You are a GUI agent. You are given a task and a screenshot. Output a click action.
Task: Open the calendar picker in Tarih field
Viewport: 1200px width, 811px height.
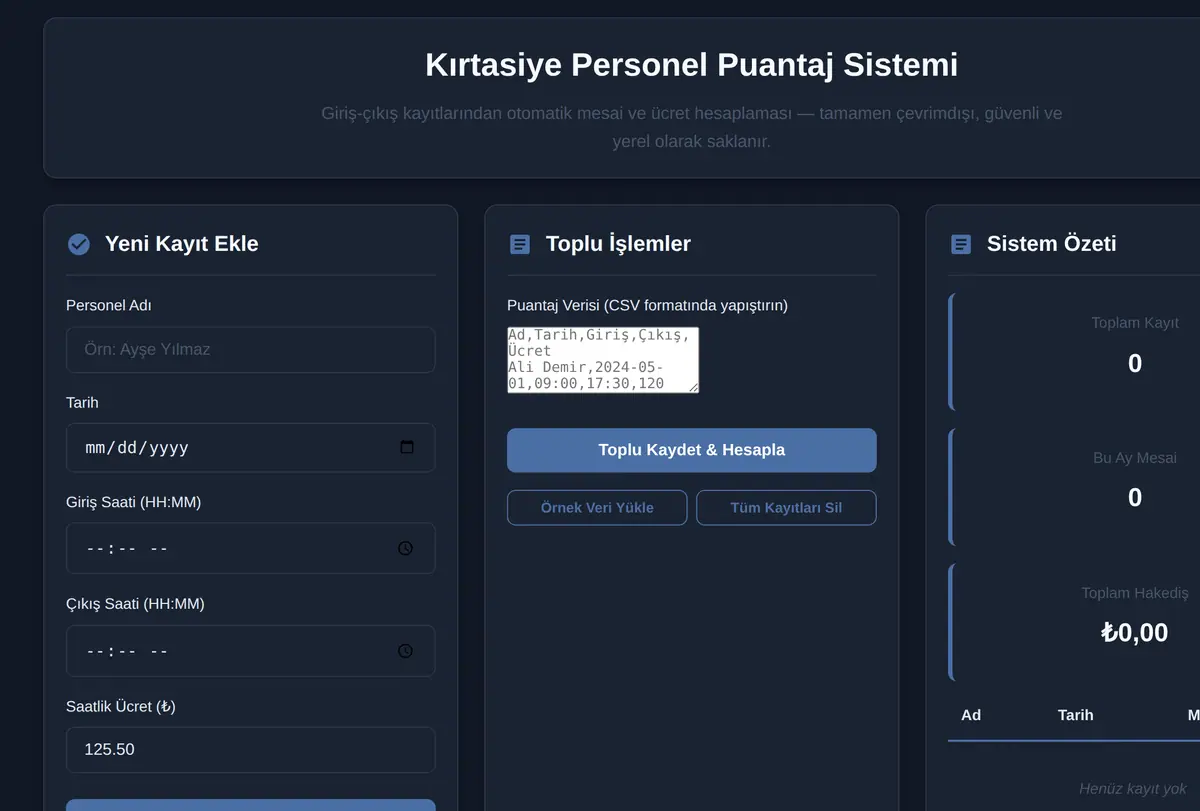tap(407, 447)
